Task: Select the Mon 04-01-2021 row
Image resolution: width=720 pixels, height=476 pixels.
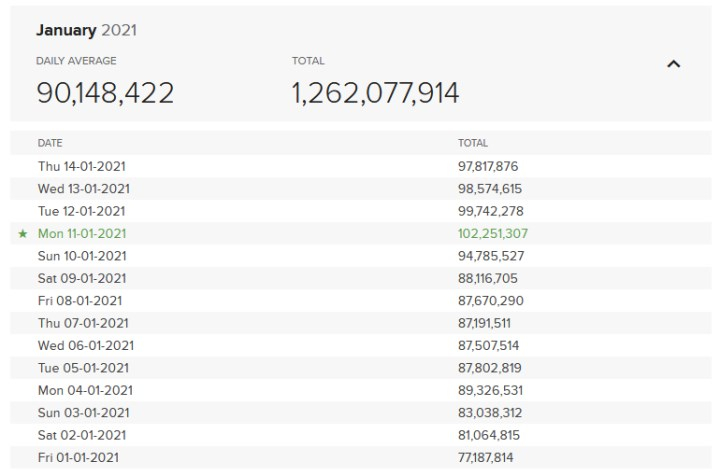Action: (85, 390)
